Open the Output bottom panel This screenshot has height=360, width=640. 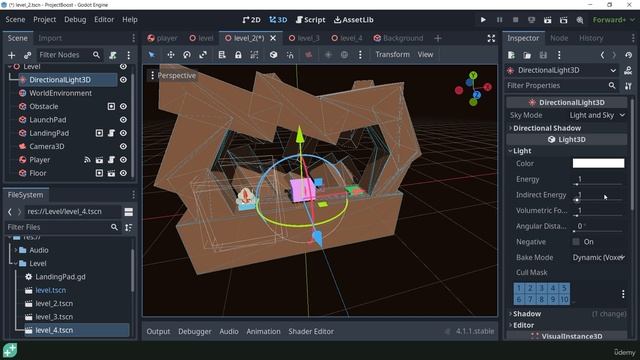coord(158,331)
